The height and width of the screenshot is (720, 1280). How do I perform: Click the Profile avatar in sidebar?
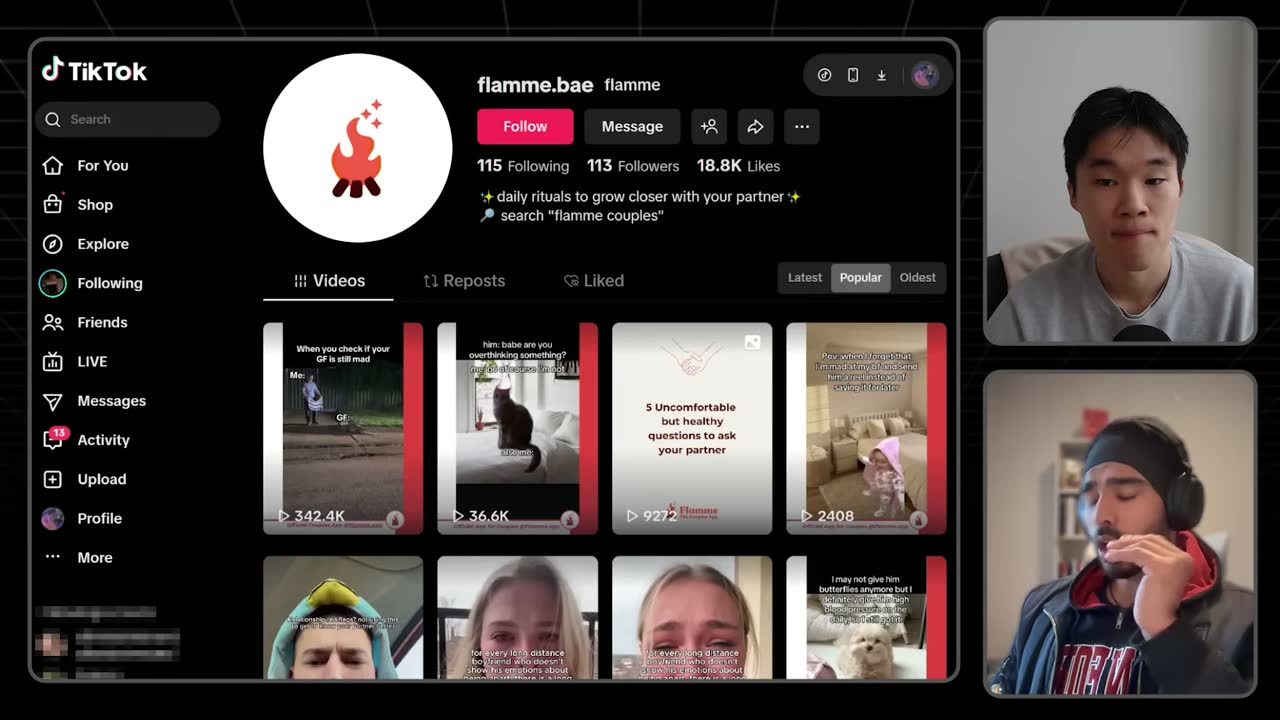point(53,518)
